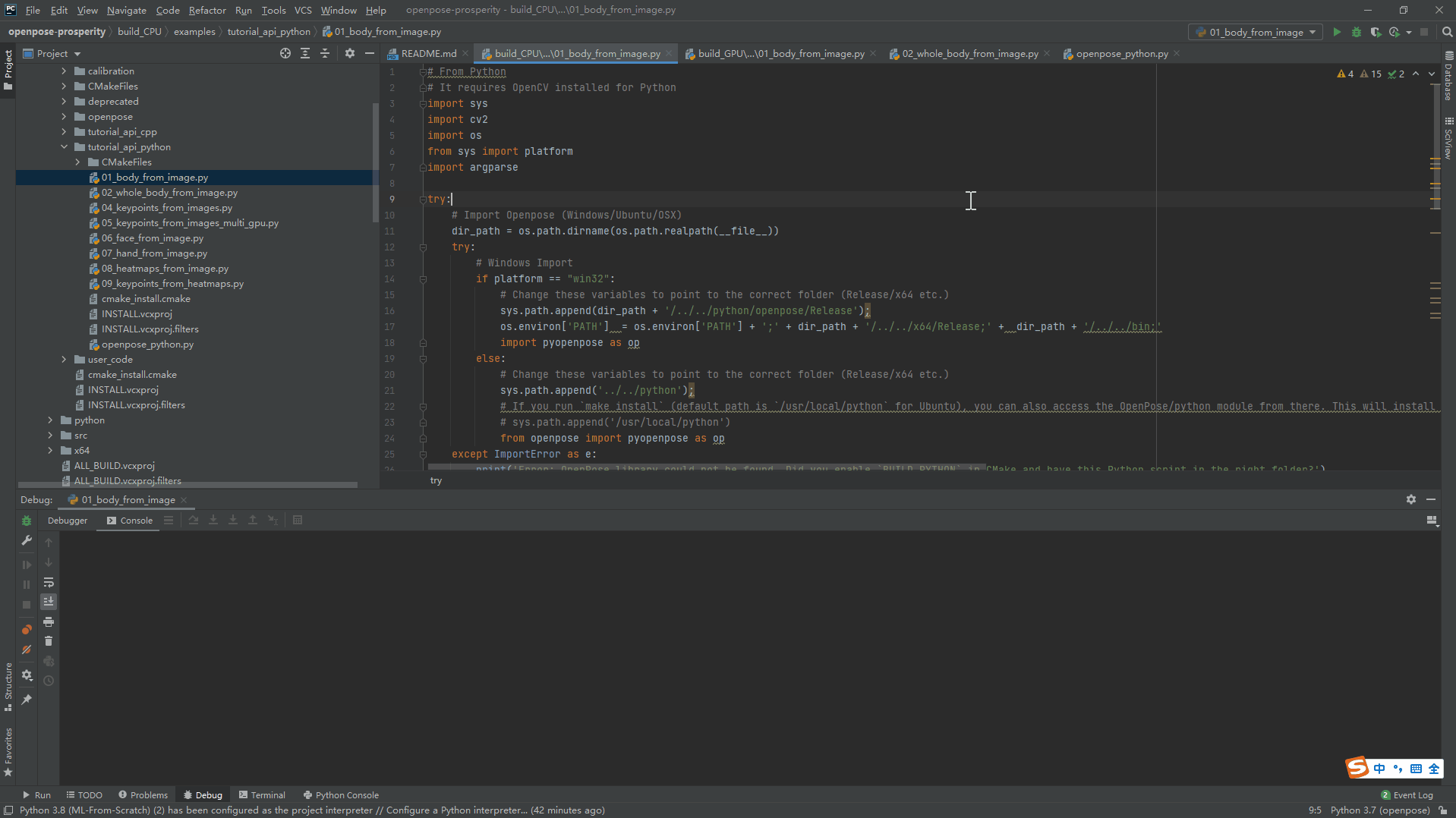Click Step Out arrow in debugger toolbar
Screen dimensions: 1456x818
(x=253, y=520)
